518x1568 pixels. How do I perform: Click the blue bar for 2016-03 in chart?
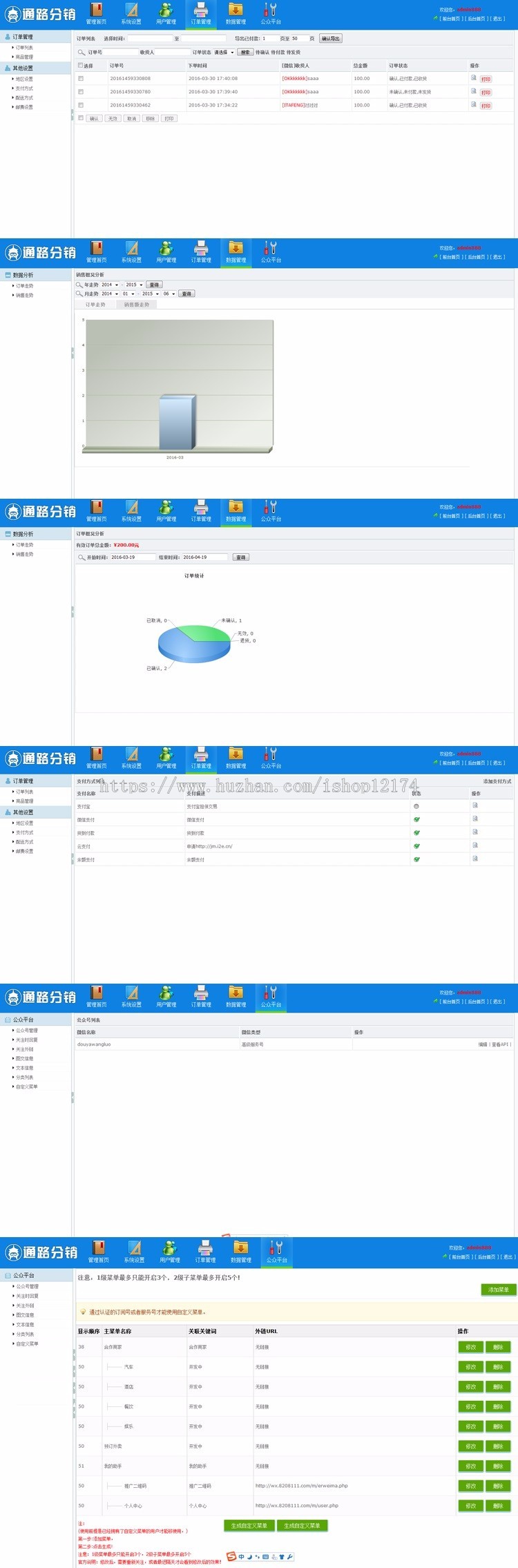[177, 423]
